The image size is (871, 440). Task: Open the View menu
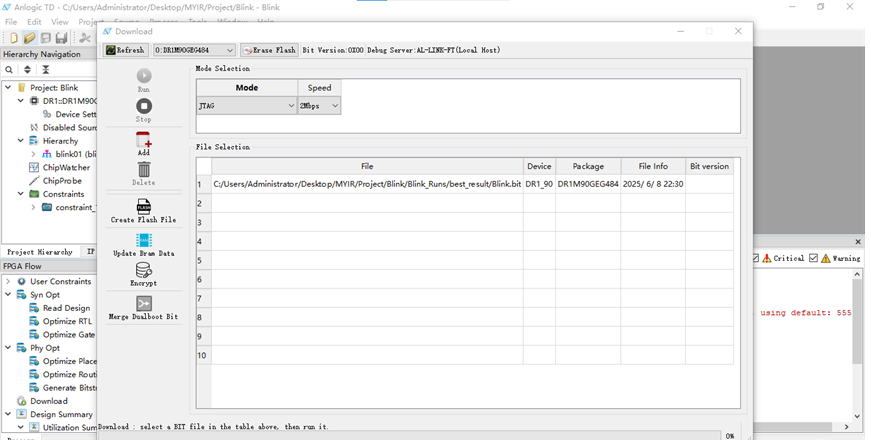click(x=60, y=22)
